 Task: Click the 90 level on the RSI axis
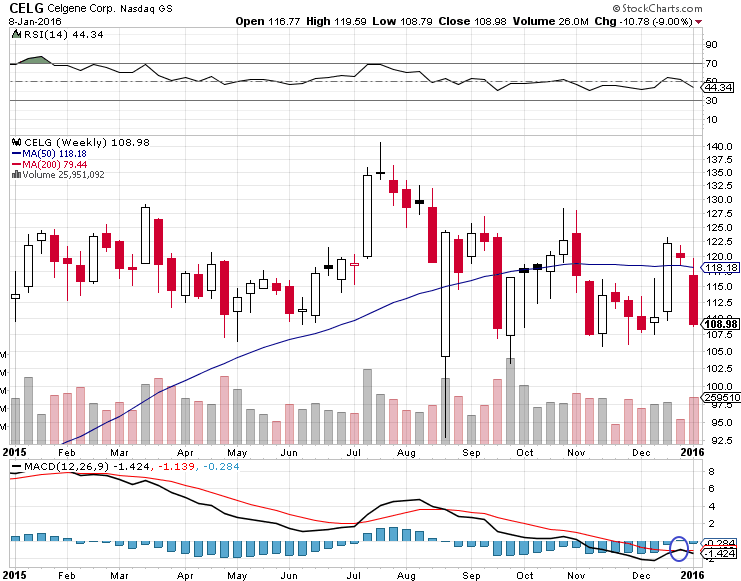[x=711, y=44]
